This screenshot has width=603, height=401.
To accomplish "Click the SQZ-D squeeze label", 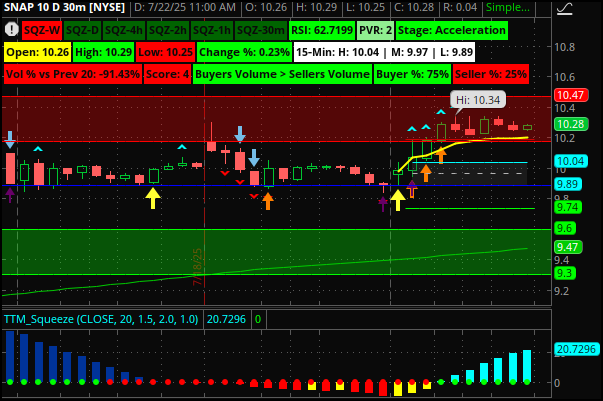I will click(82, 30).
